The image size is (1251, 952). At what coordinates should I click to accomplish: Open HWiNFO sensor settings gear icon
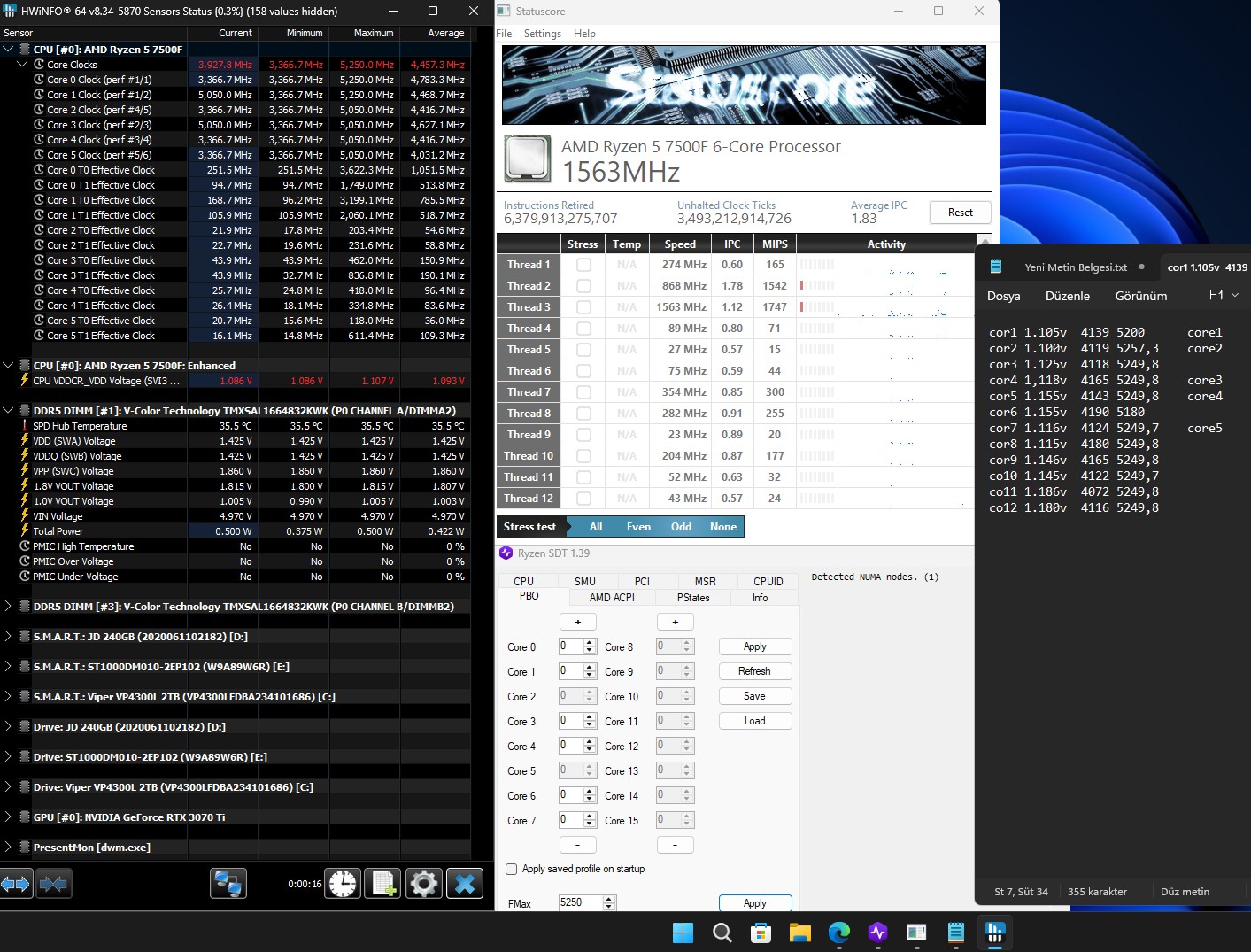(x=424, y=883)
